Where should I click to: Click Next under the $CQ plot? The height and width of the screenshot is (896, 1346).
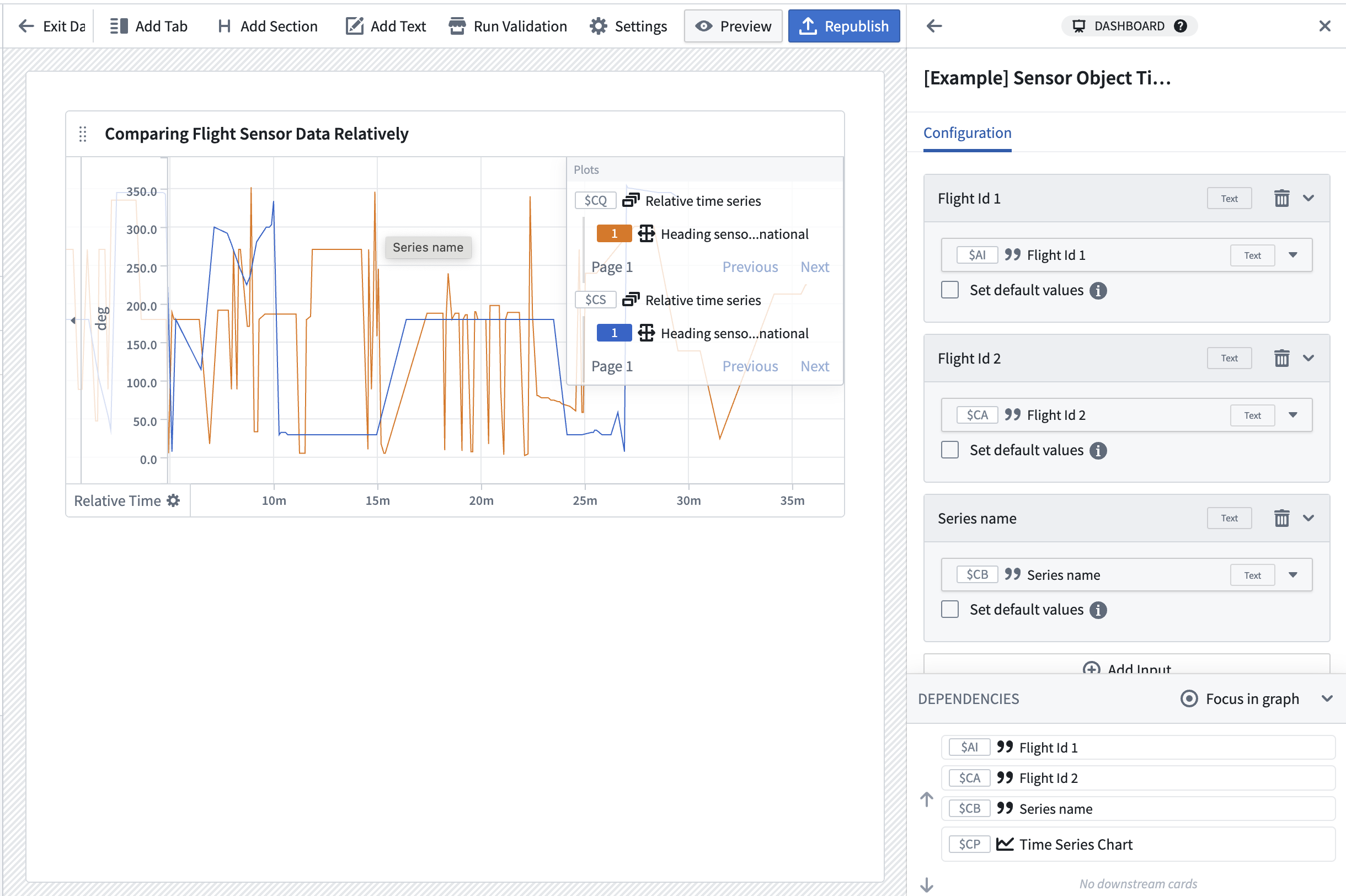(814, 267)
